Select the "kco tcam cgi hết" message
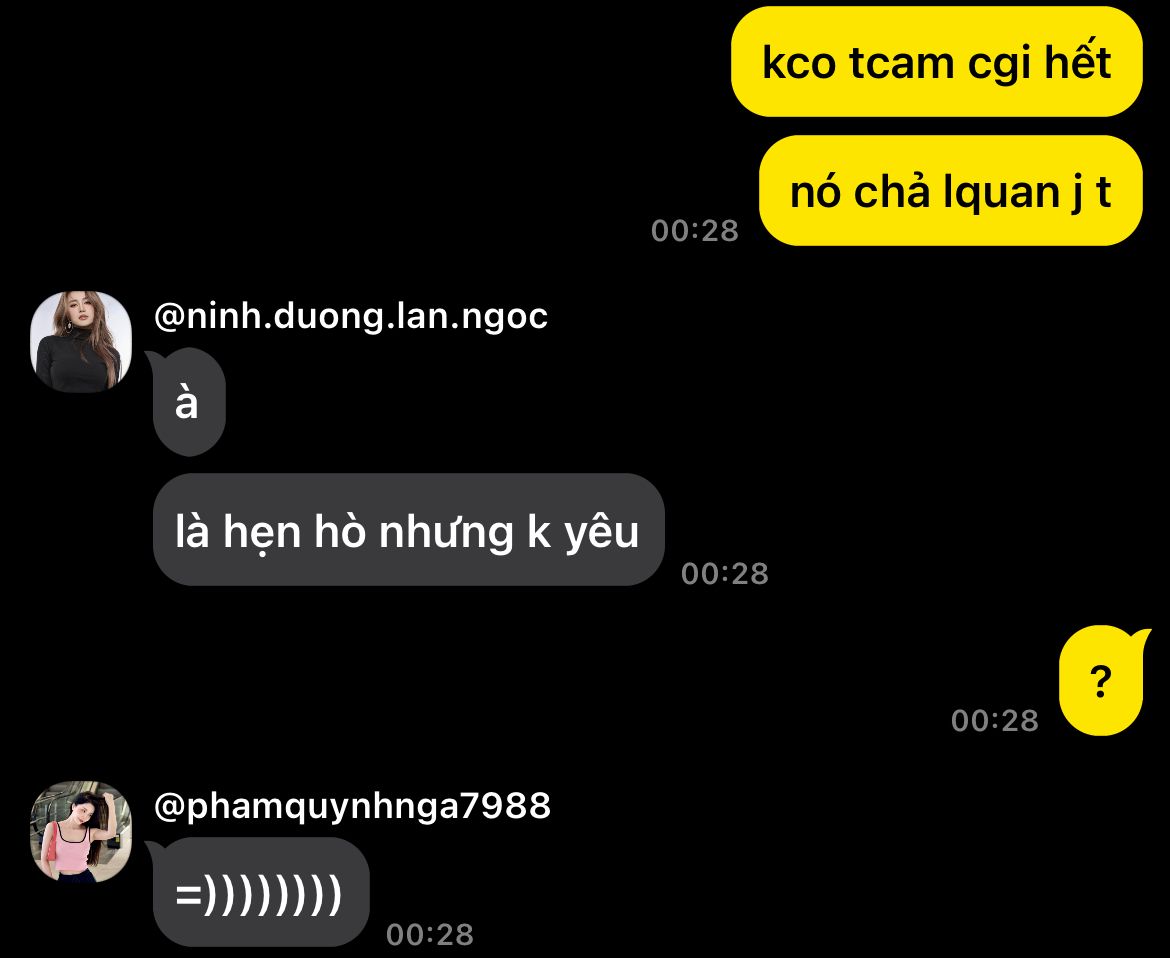 coord(936,61)
